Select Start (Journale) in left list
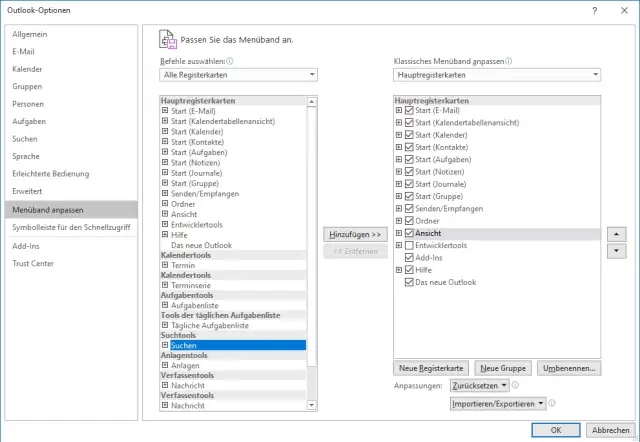The image size is (640, 442). pyautogui.click(x=196, y=173)
